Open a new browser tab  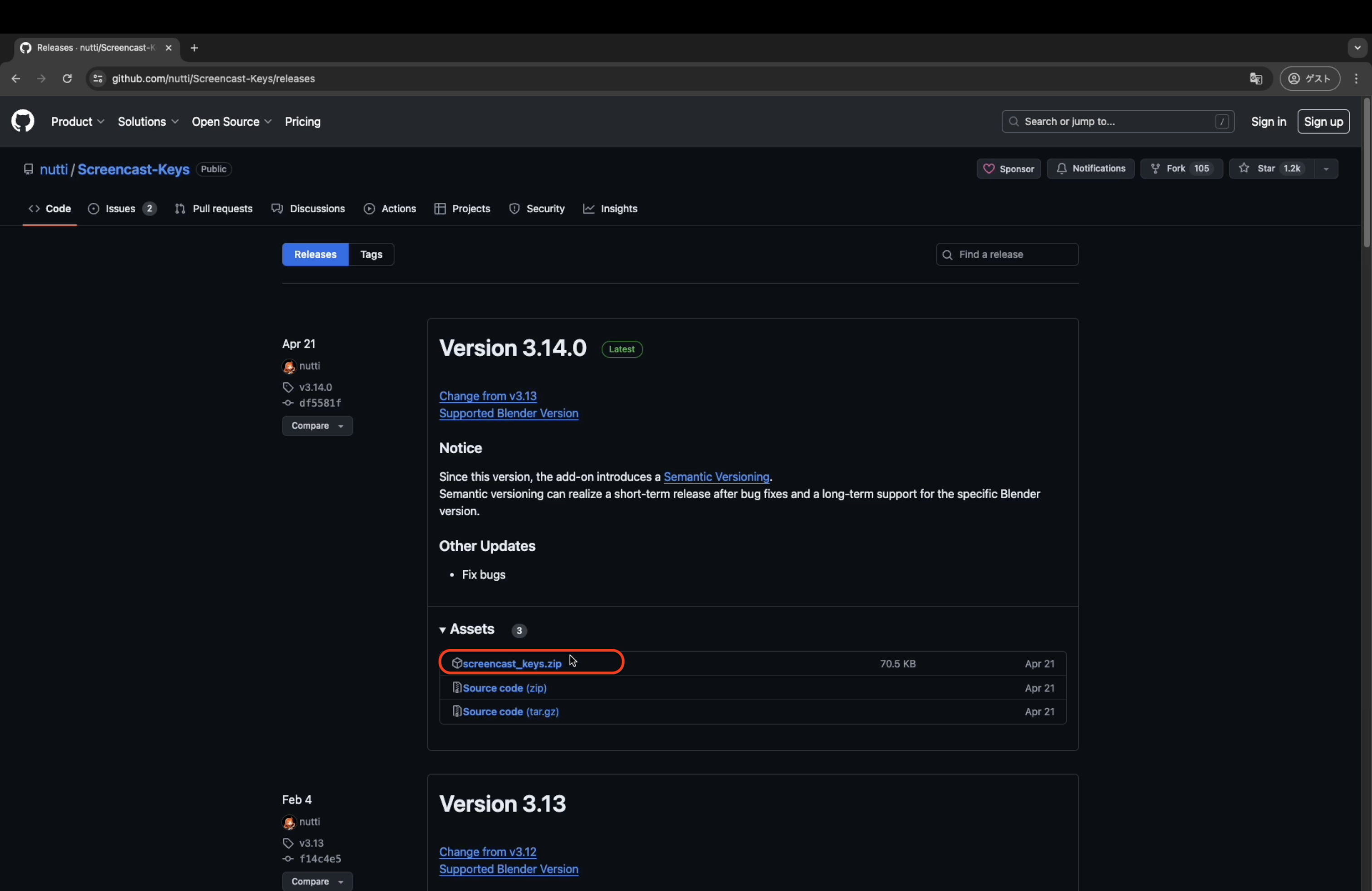[x=194, y=48]
